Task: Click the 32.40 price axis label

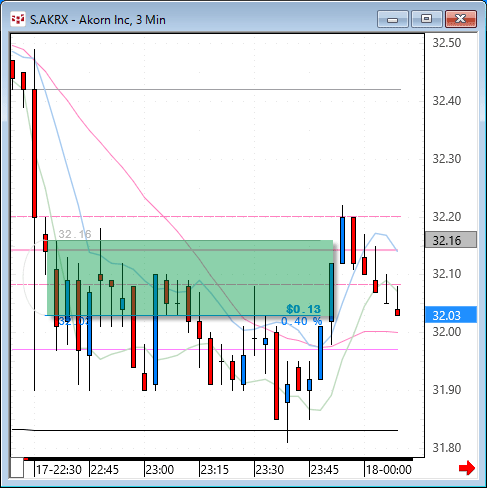Action: (x=447, y=101)
